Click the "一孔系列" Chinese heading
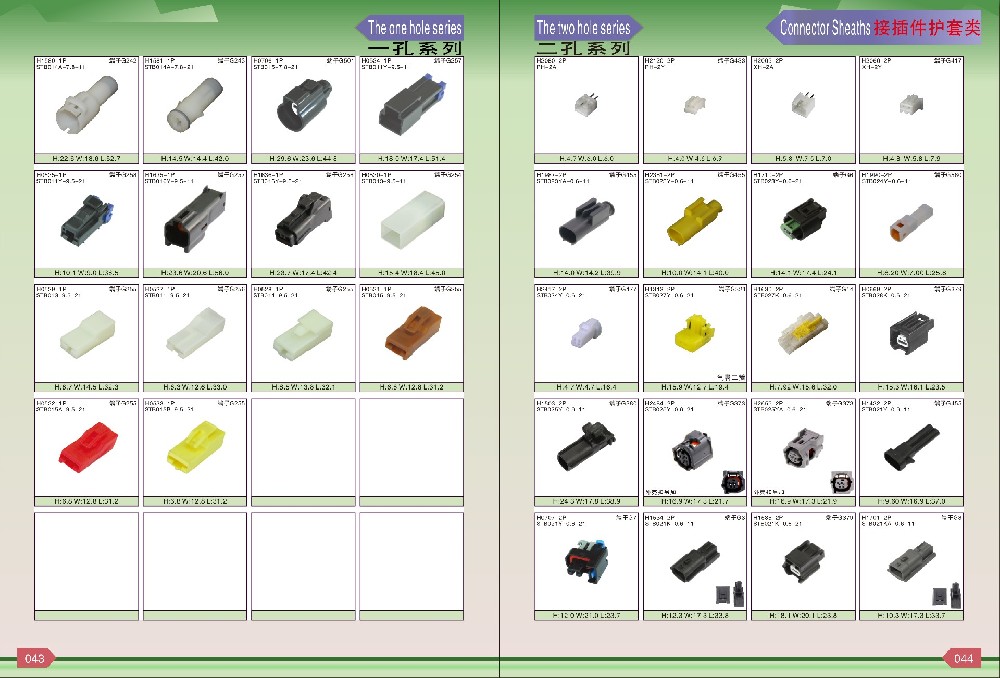This screenshot has width=1000, height=678. (414, 48)
